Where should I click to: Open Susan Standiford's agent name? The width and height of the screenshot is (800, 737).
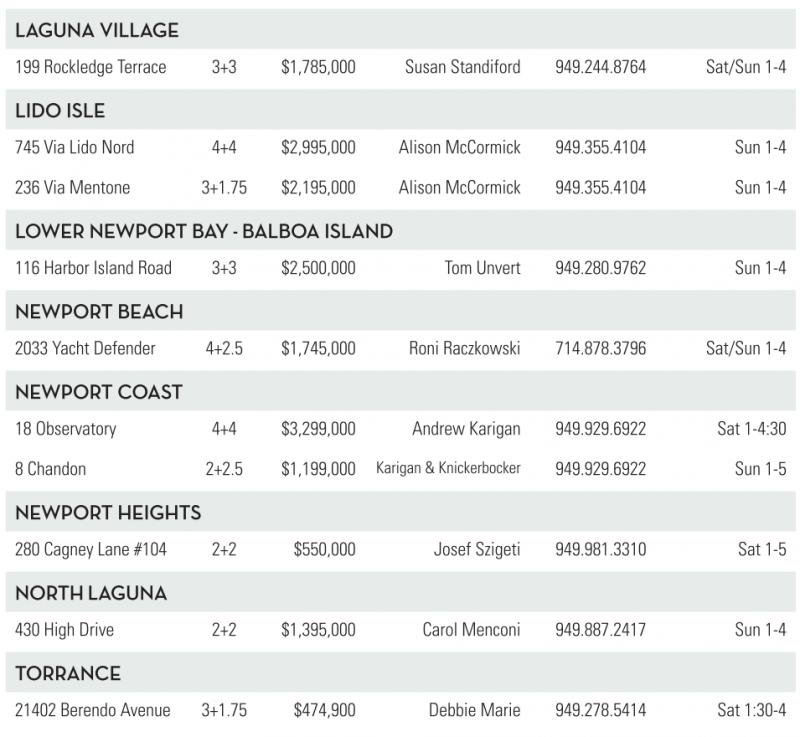pos(462,67)
